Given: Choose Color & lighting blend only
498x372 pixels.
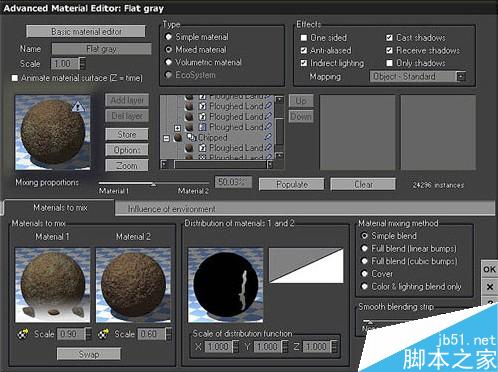Looking at the screenshot, I should 365,286.
